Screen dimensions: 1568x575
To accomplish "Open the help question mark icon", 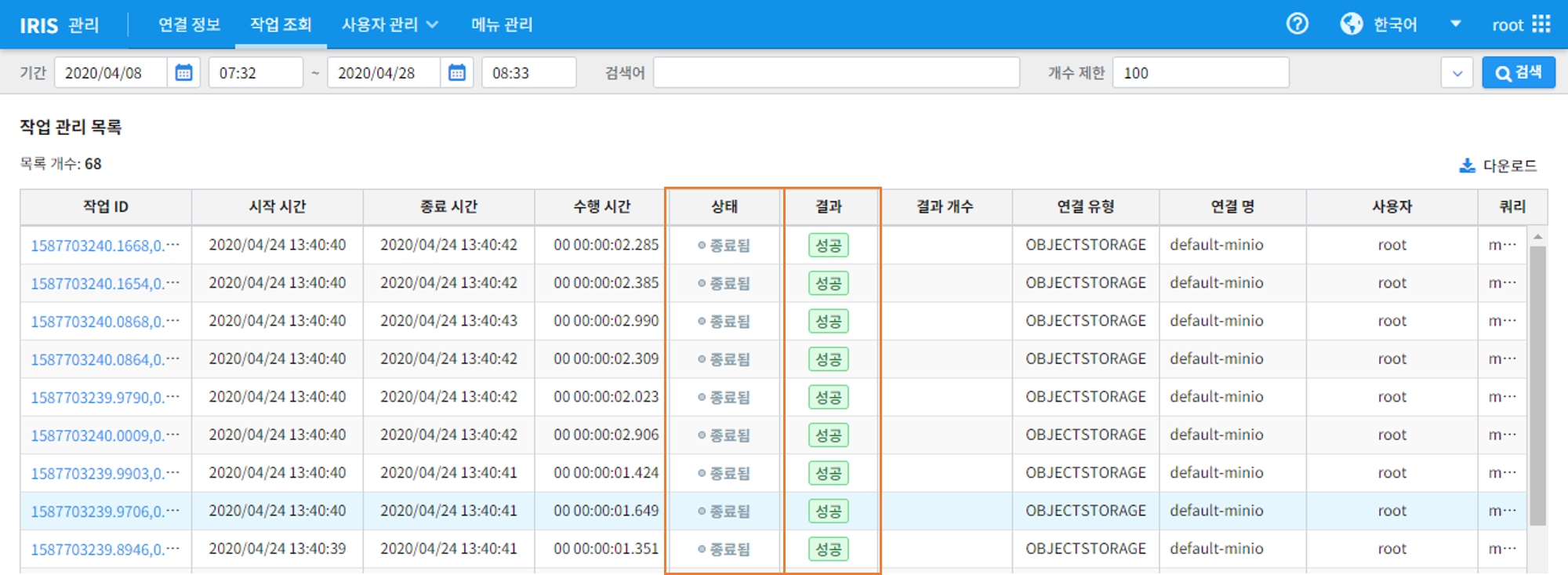I will pyautogui.click(x=1298, y=24).
